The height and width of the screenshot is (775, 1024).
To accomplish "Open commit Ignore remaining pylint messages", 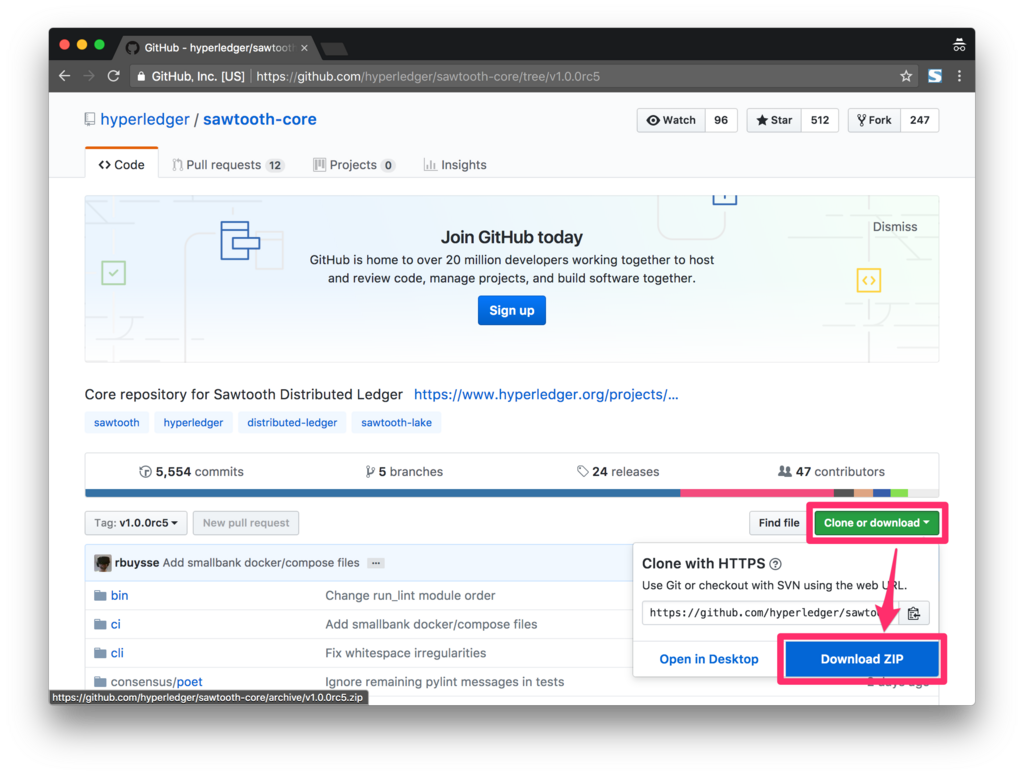I will pos(445,682).
